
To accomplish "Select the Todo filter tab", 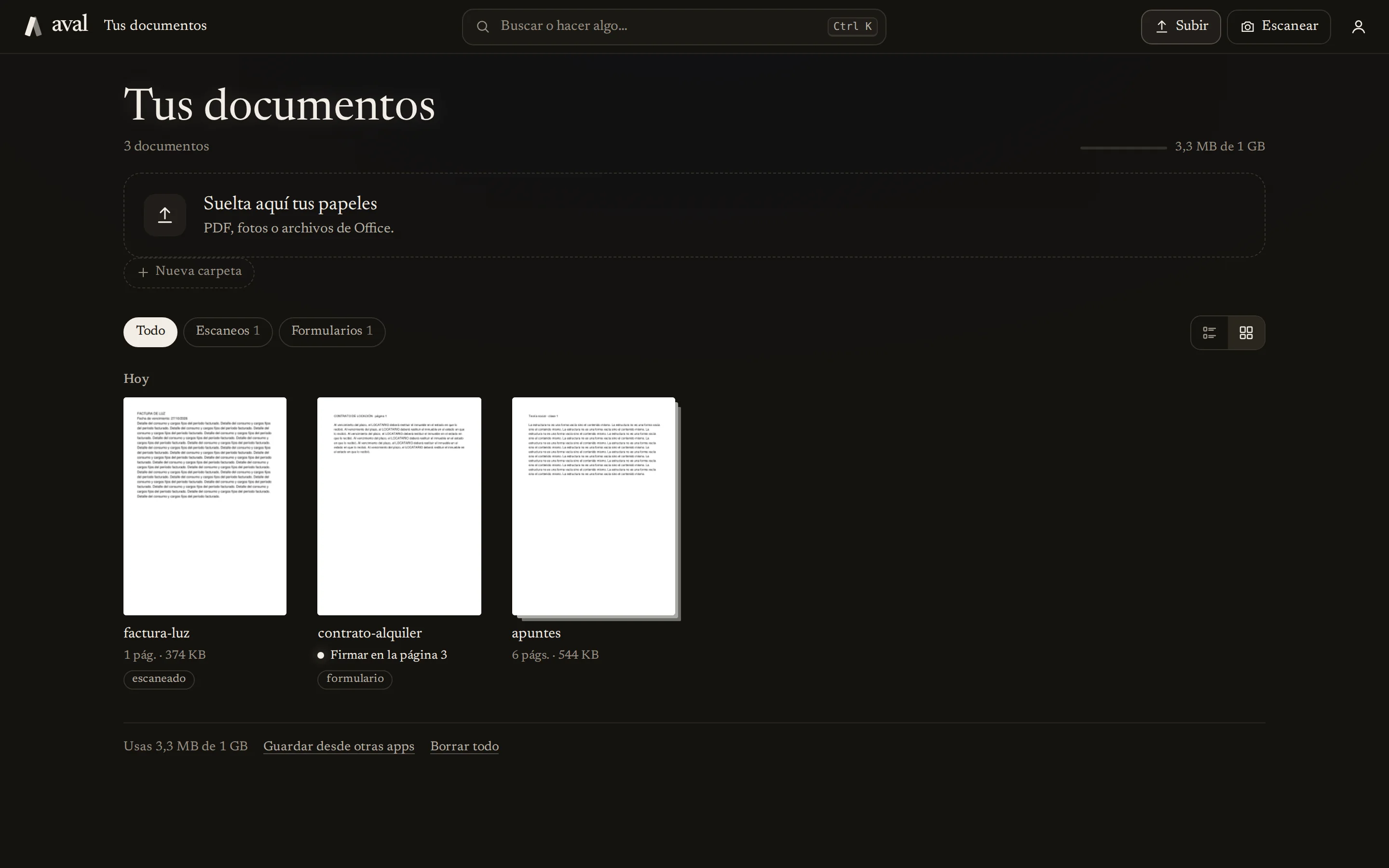I will (150, 332).
